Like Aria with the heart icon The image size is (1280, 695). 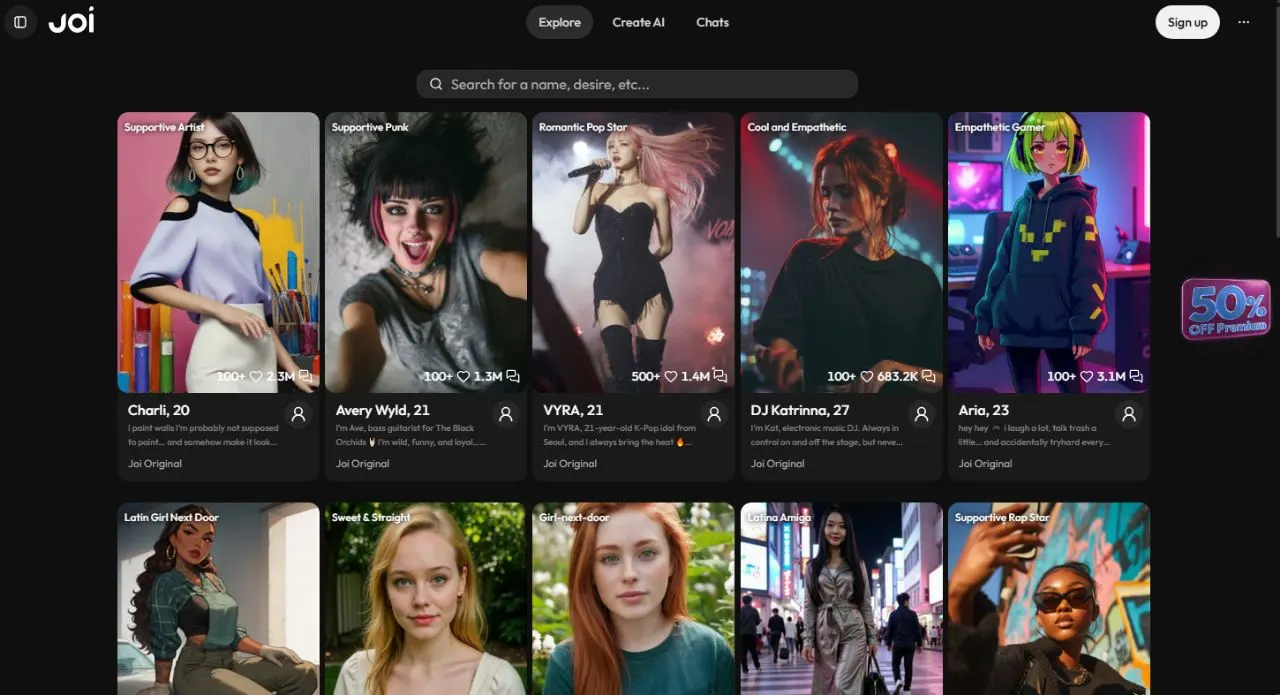pos(1086,377)
